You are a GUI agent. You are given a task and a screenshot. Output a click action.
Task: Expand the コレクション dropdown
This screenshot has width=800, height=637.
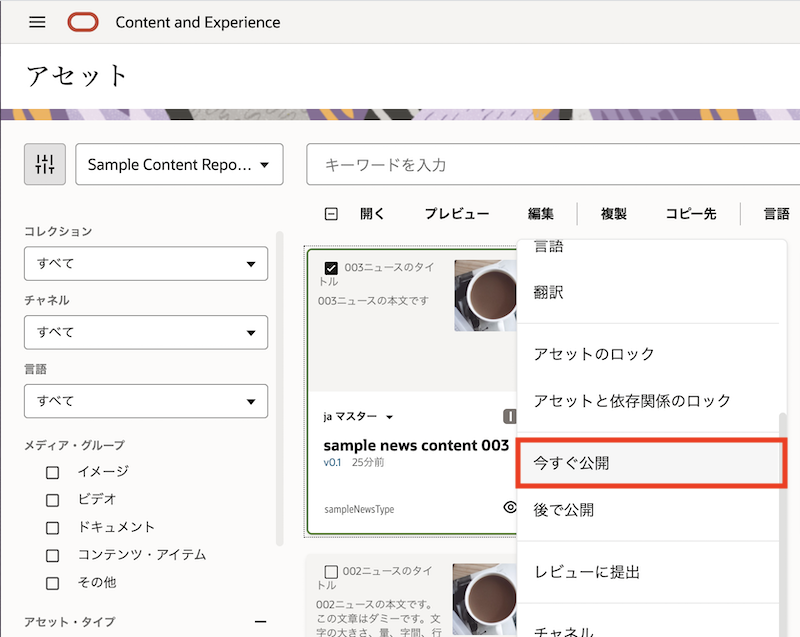click(x=146, y=264)
